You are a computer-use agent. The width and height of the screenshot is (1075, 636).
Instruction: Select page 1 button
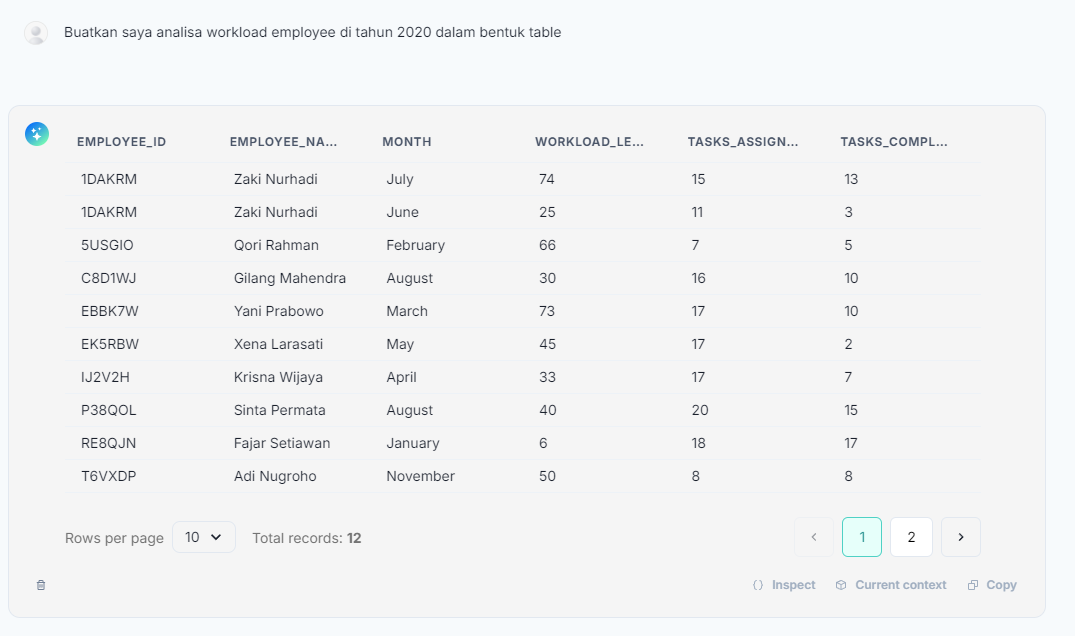tap(862, 537)
